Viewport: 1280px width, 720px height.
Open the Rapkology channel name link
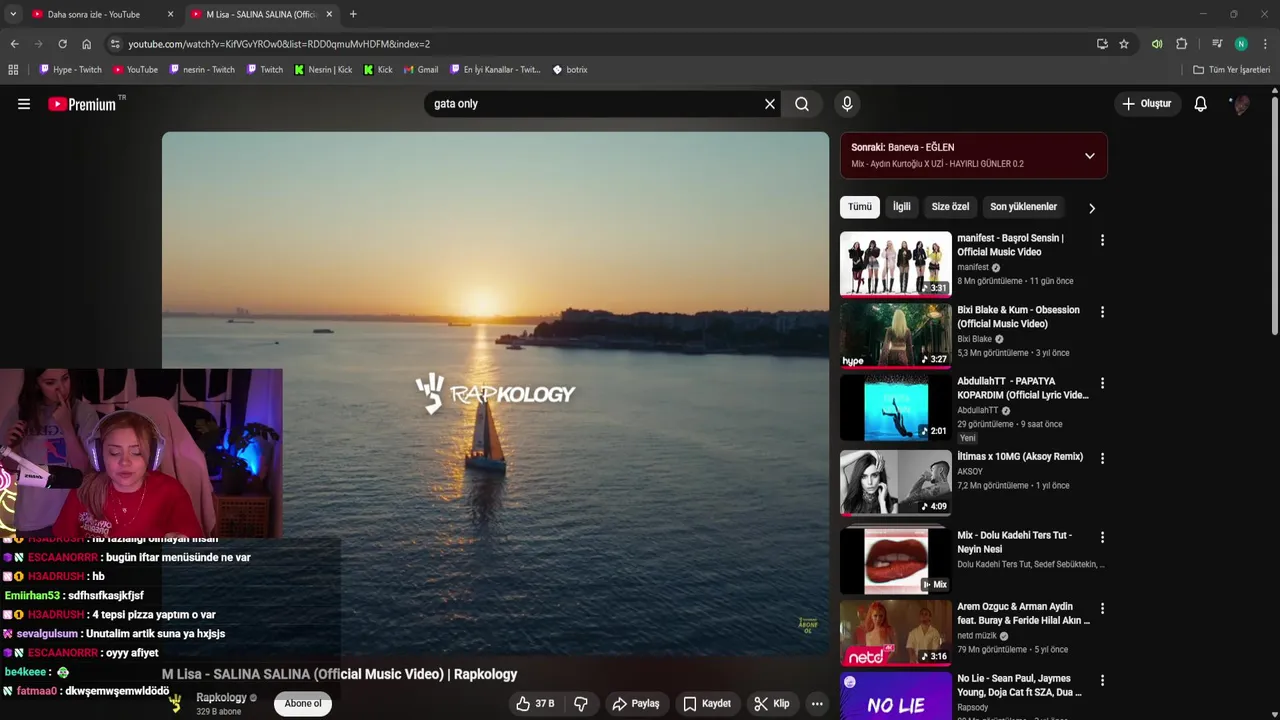coord(221,698)
